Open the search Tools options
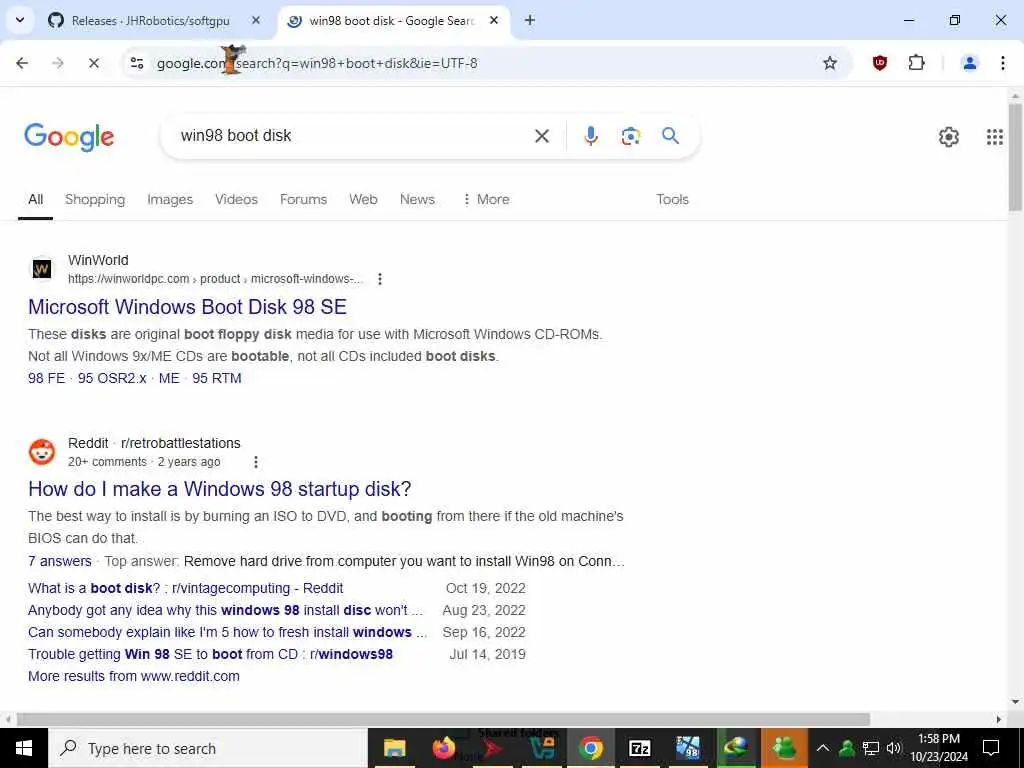1024x768 pixels. click(672, 199)
